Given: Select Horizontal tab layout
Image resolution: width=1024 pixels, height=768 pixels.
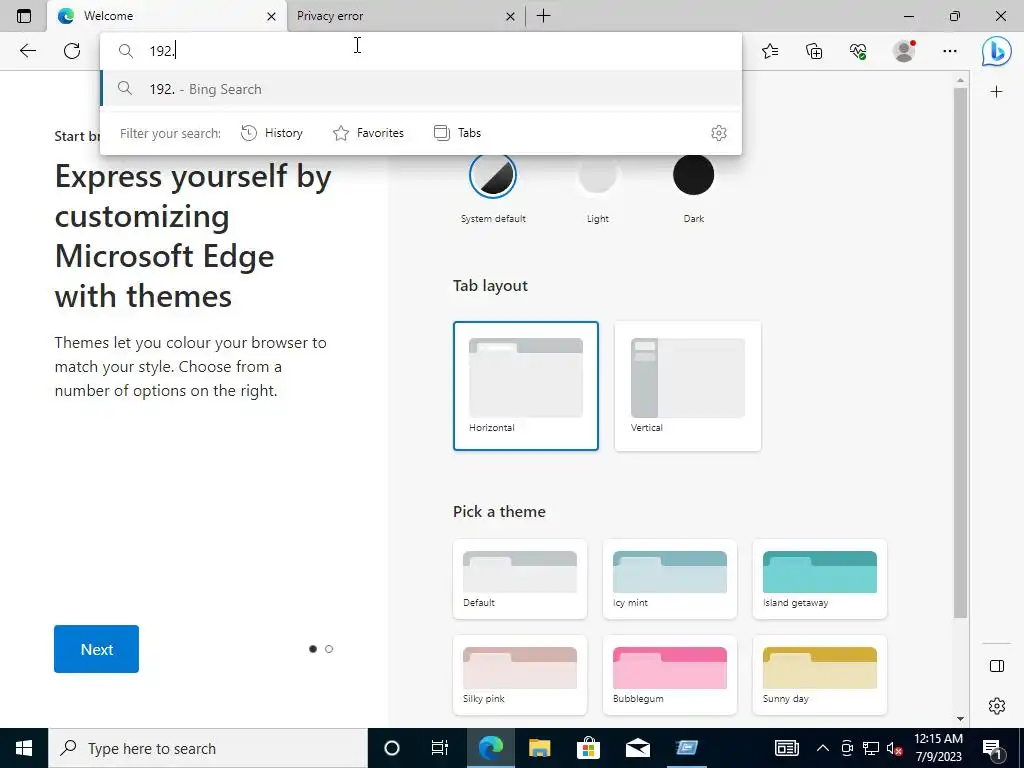Looking at the screenshot, I should pyautogui.click(x=526, y=385).
